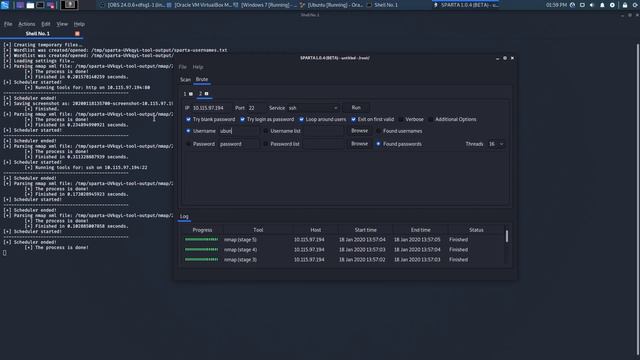The image size is (640, 360).
Task: Click the Username list path field
Action: pos(323,131)
